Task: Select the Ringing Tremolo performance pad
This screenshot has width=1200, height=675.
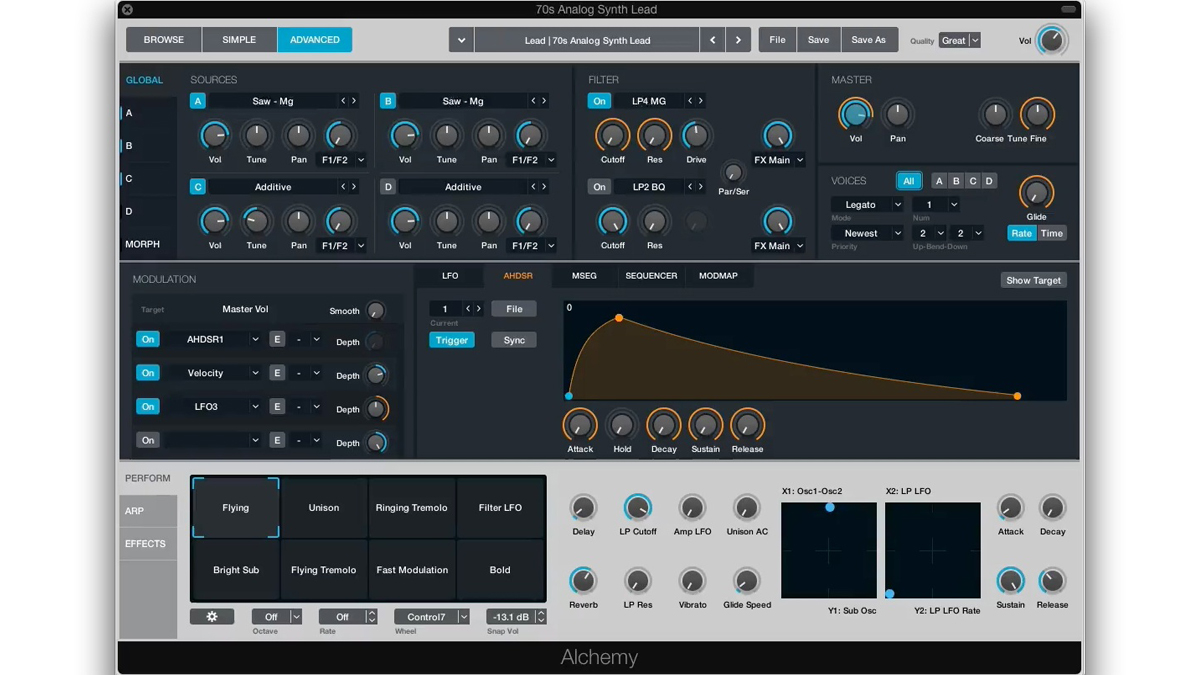Action: 412,508
